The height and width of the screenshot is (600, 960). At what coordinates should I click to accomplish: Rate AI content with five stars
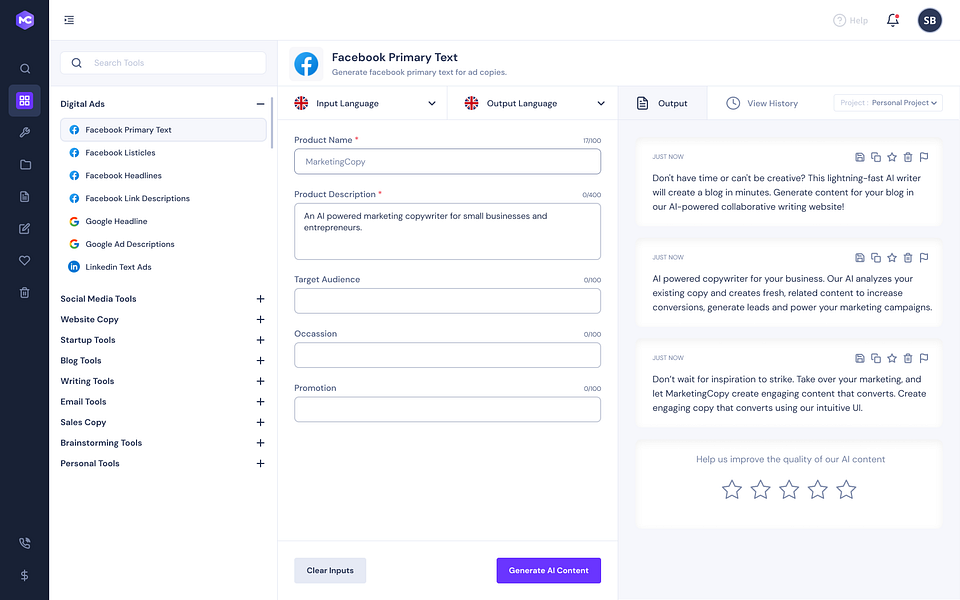point(846,490)
